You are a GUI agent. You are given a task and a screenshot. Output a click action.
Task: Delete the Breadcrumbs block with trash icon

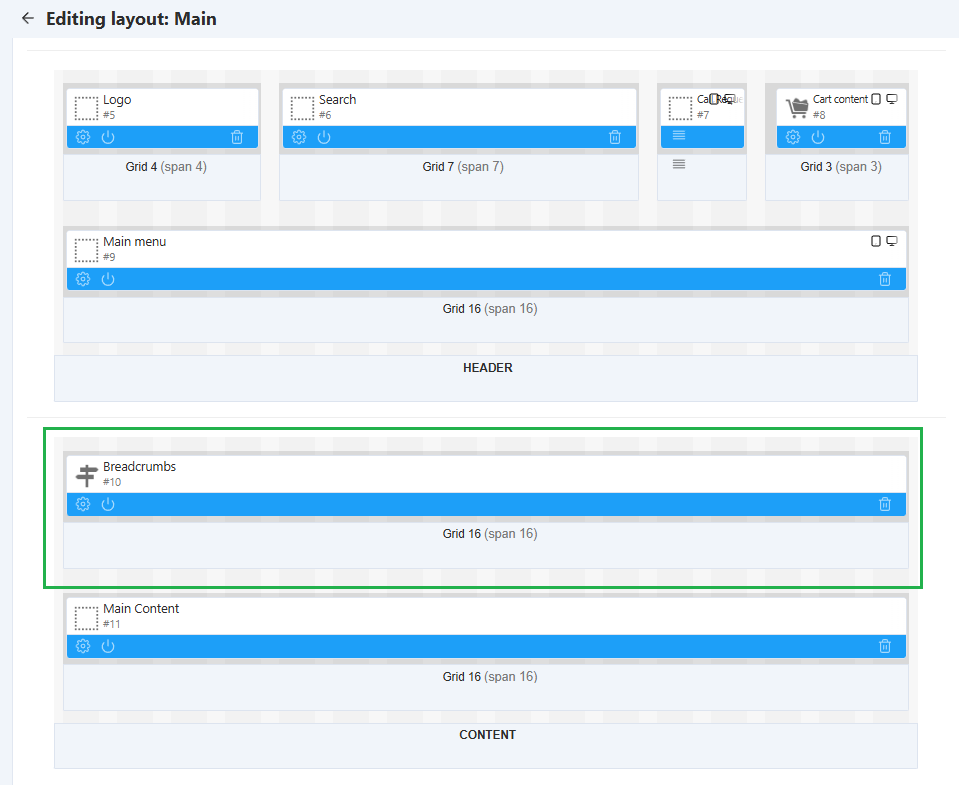point(884,504)
